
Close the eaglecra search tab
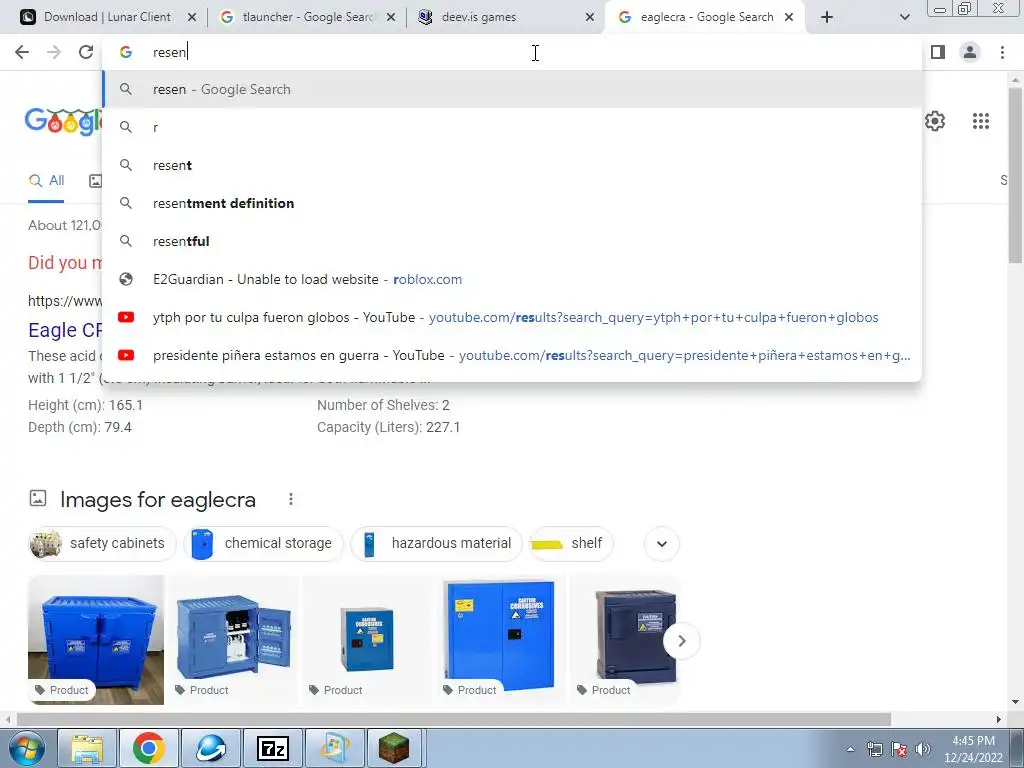pyautogui.click(x=789, y=17)
